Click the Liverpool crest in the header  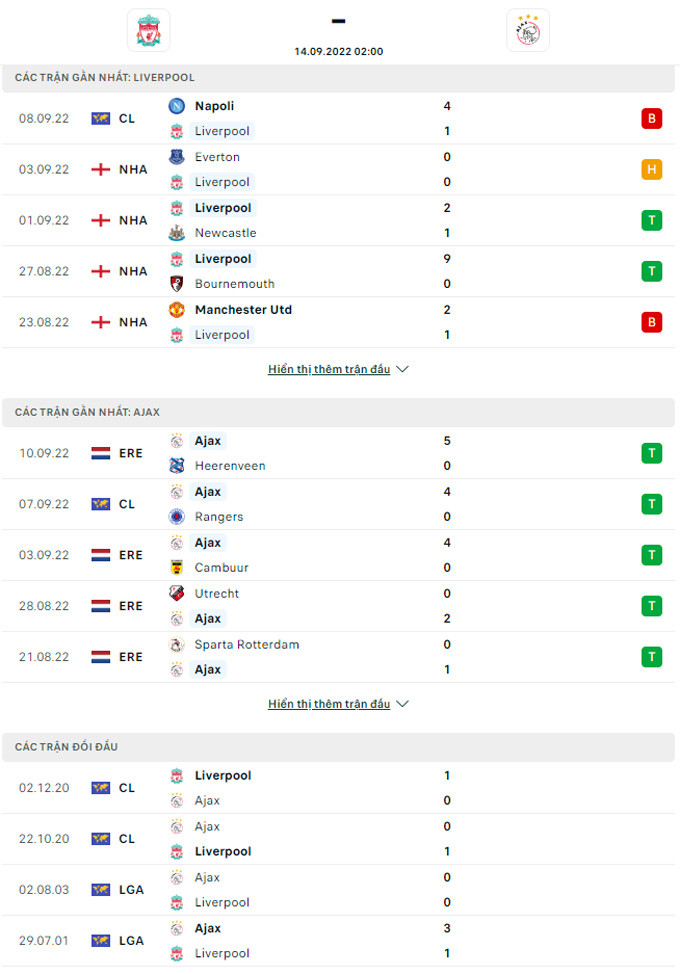(x=148, y=30)
